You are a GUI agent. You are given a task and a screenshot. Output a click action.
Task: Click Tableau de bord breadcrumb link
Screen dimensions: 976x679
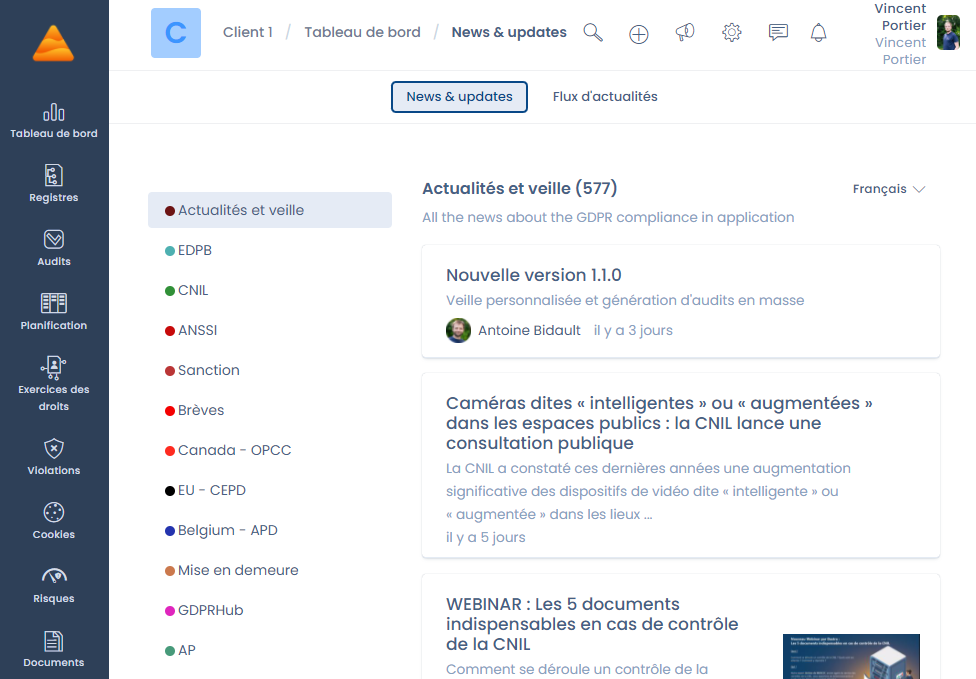tap(362, 32)
